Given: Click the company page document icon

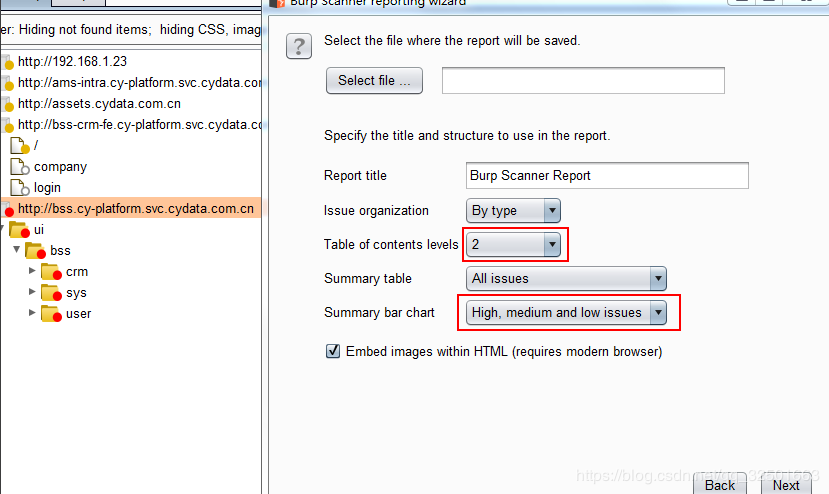Looking at the screenshot, I should click(20, 167).
